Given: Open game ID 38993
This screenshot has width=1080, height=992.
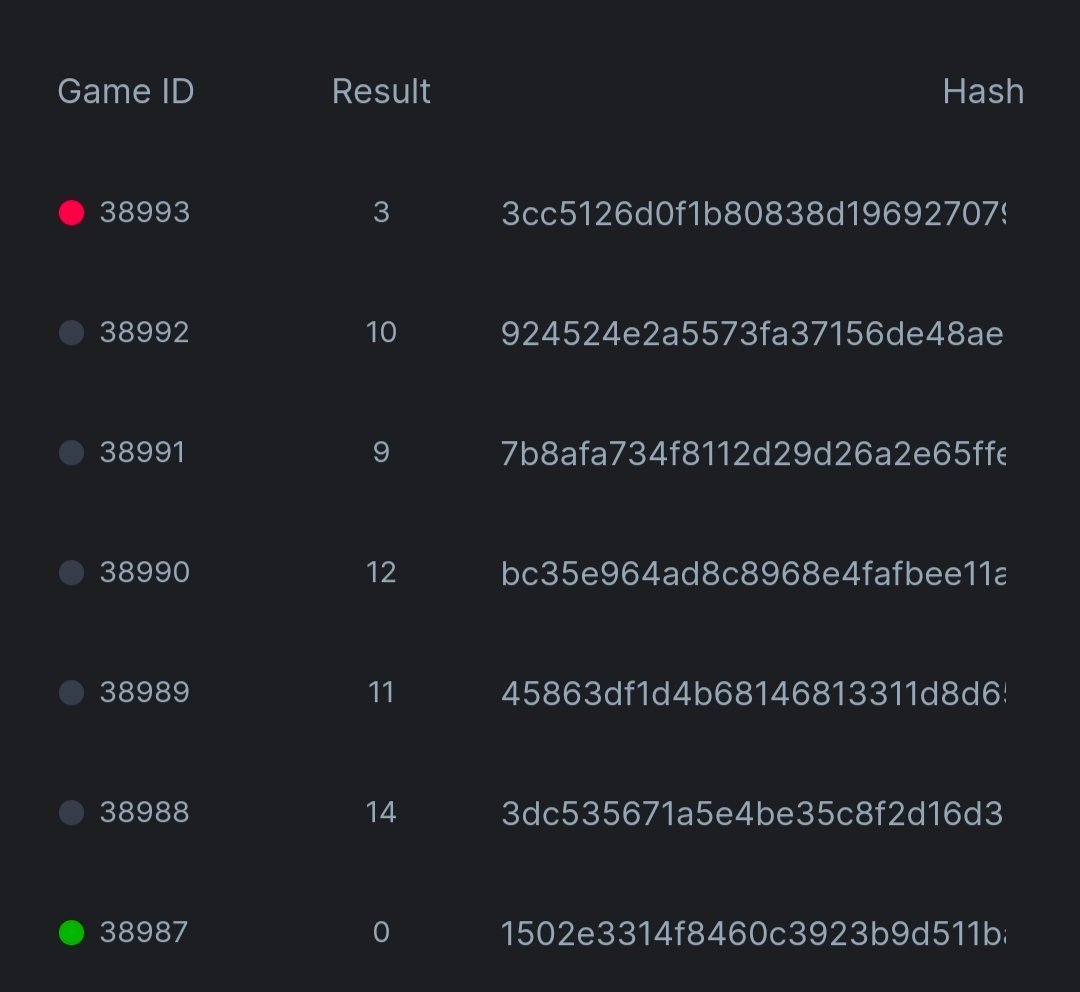Looking at the screenshot, I should 145,212.
